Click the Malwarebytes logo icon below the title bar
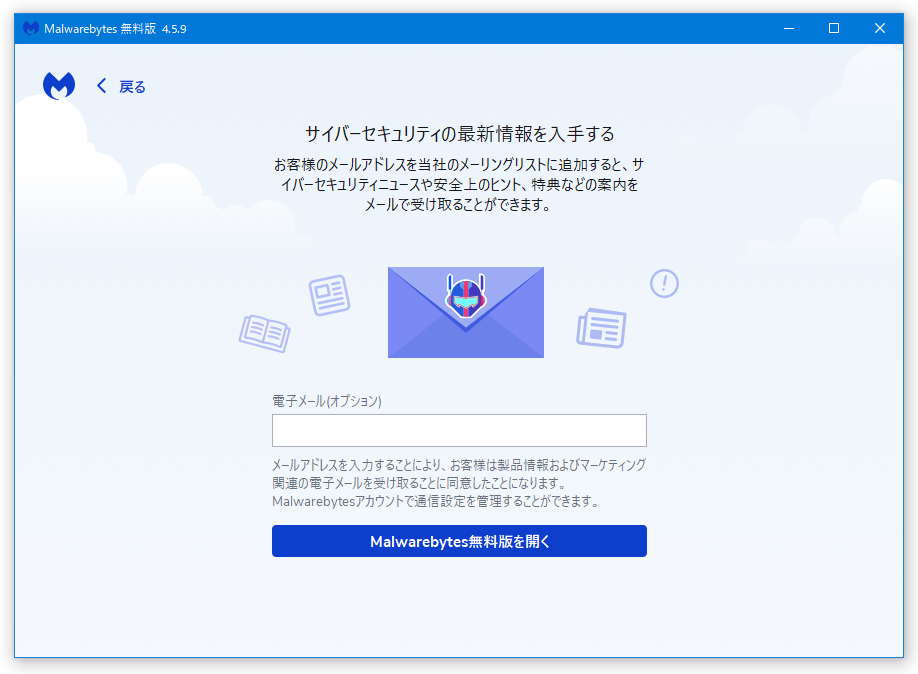 click(59, 85)
